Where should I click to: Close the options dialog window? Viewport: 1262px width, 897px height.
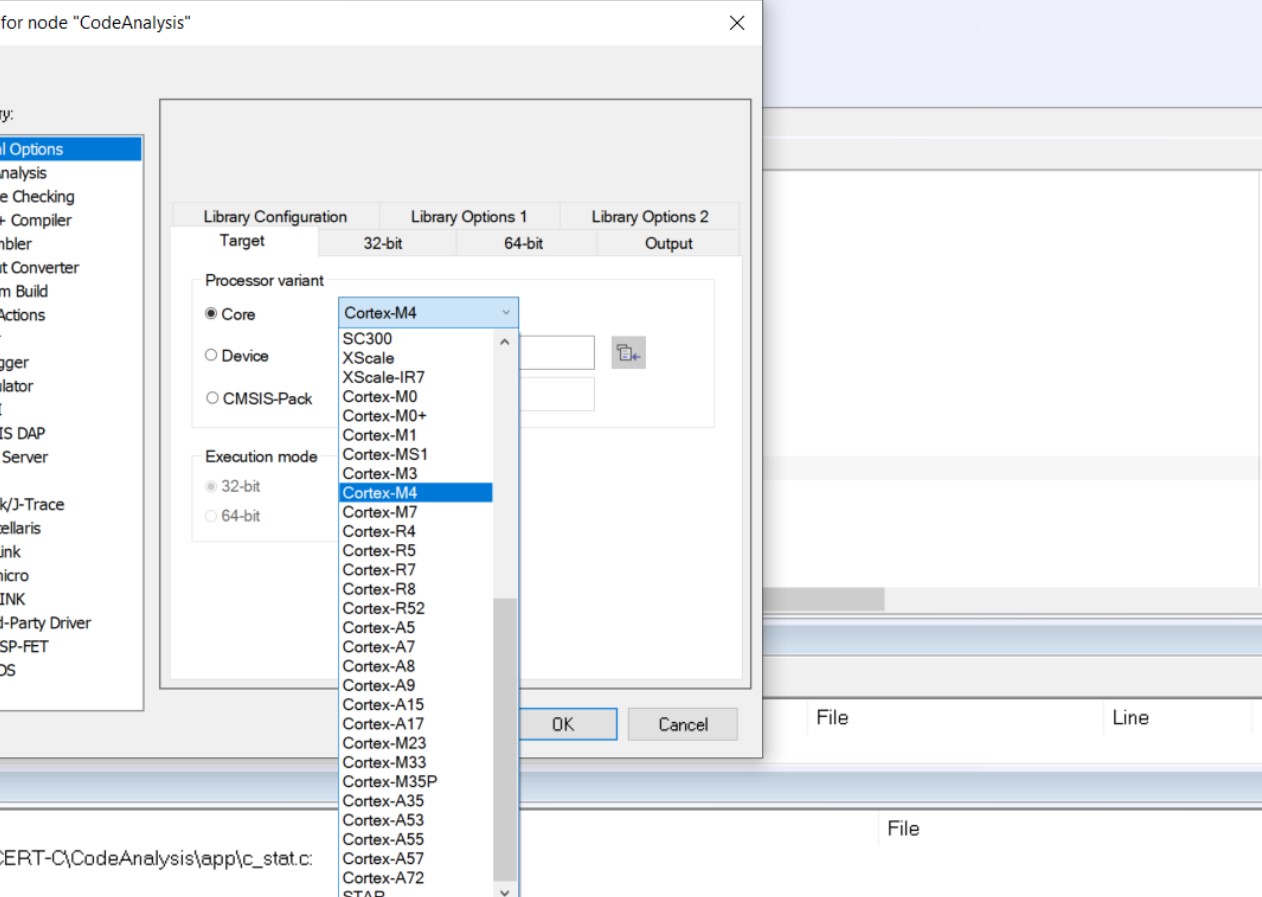737,23
